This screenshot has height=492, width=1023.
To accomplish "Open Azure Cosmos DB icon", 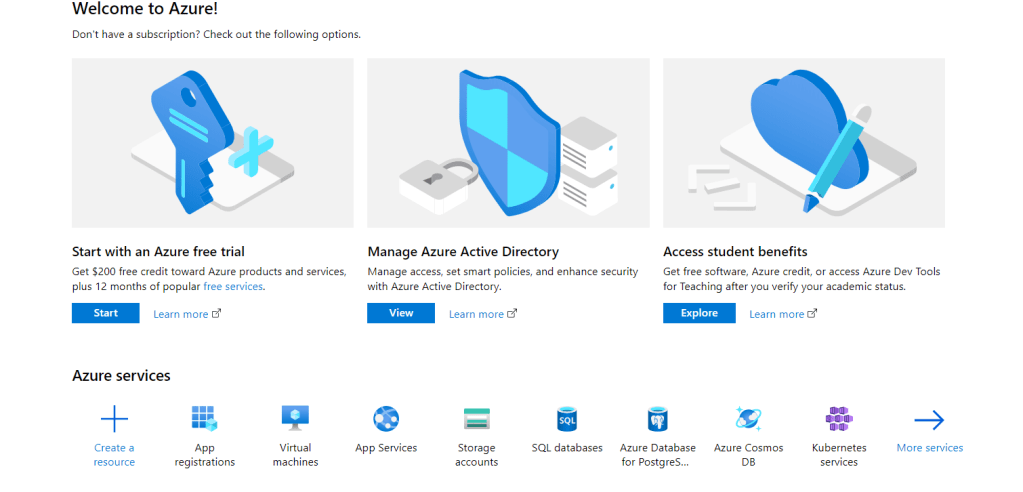I will click(x=748, y=418).
